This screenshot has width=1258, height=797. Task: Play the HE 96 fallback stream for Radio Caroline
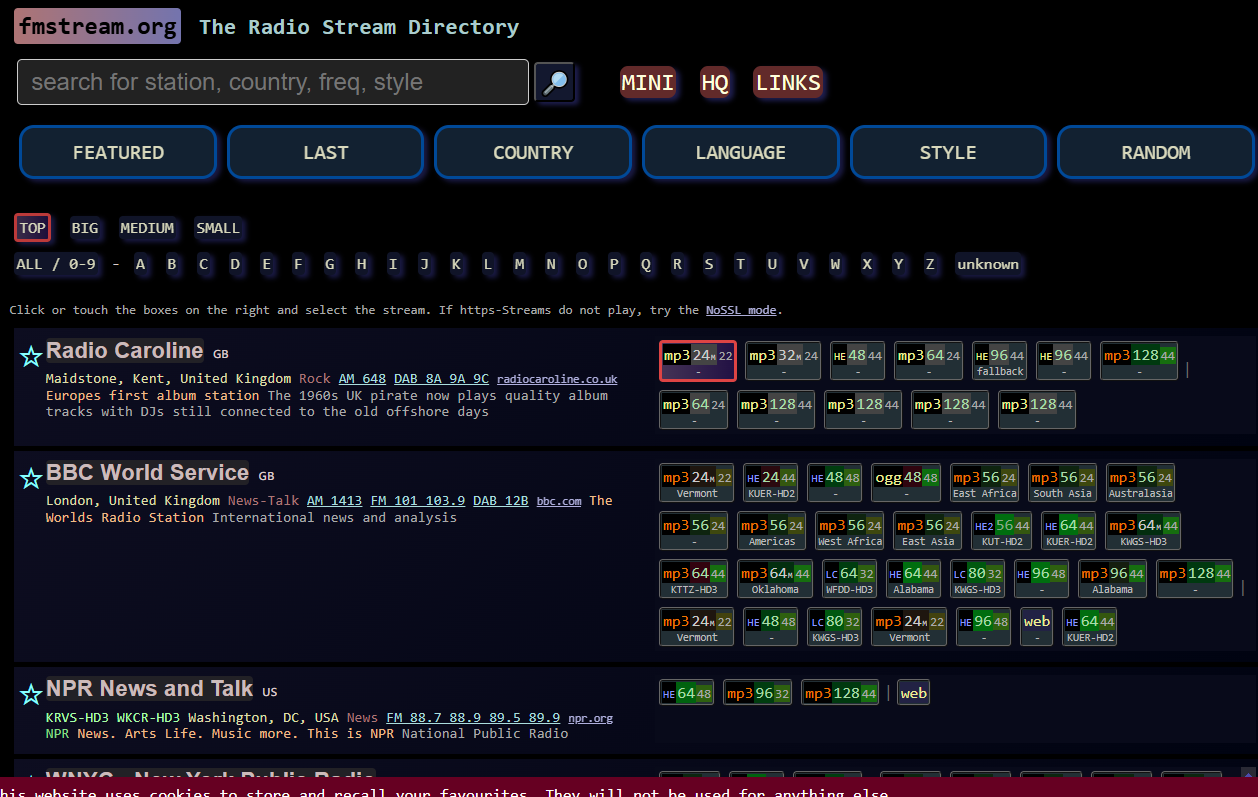click(x=1000, y=360)
